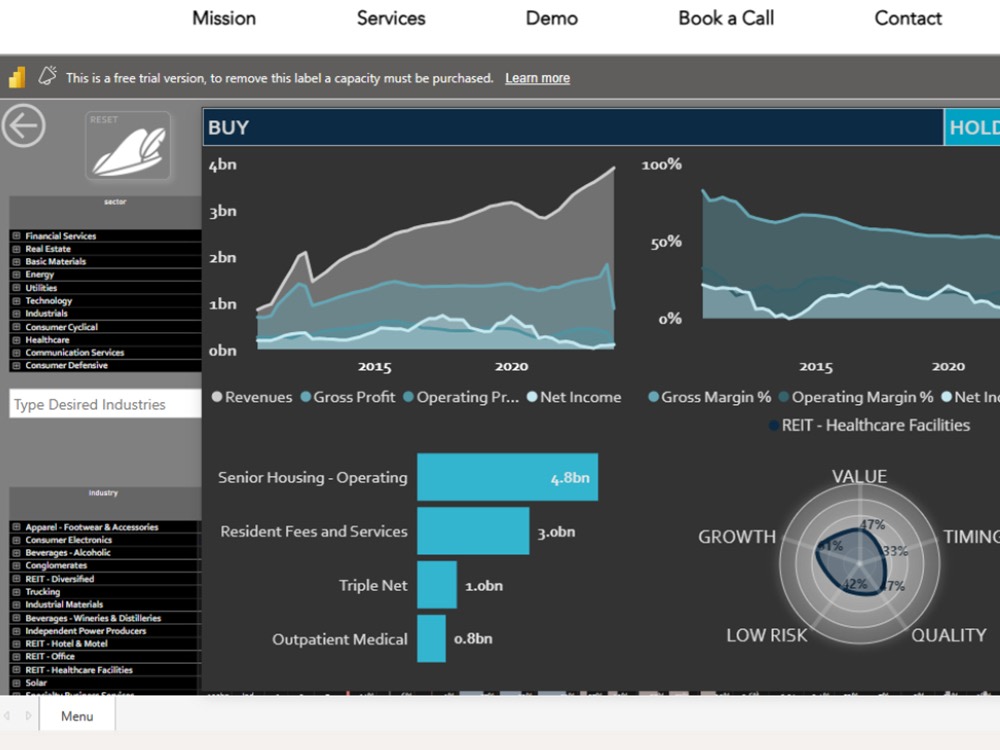Click the Gross Margin % legend marker
Viewport: 1000px width, 750px height.
click(x=653, y=397)
